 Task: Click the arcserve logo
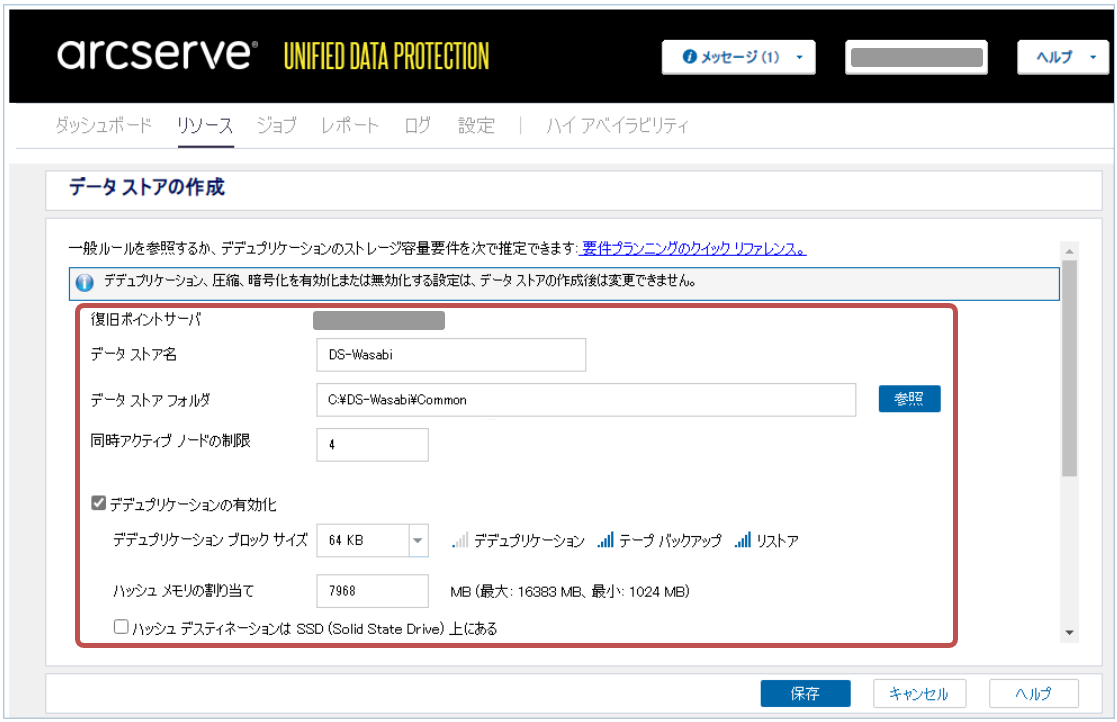[157, 55]
